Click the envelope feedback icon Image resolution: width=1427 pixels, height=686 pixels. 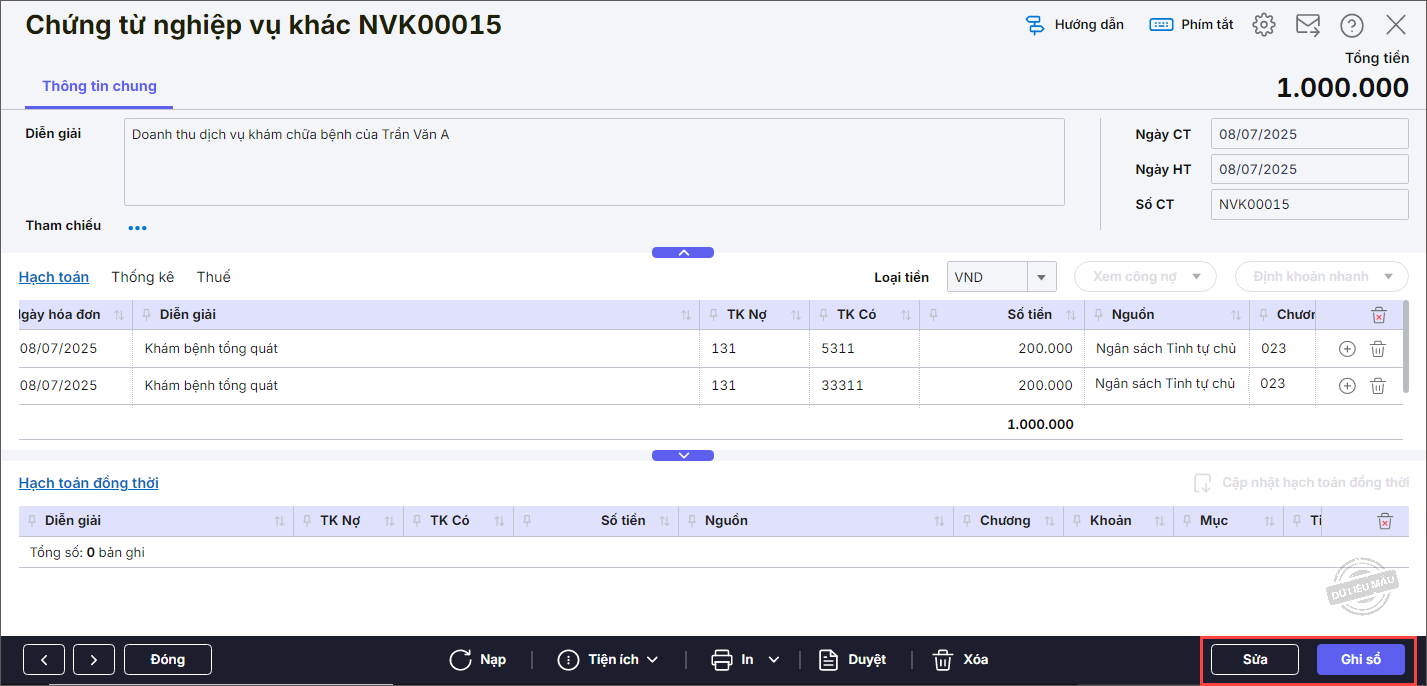coord(1308,25)
